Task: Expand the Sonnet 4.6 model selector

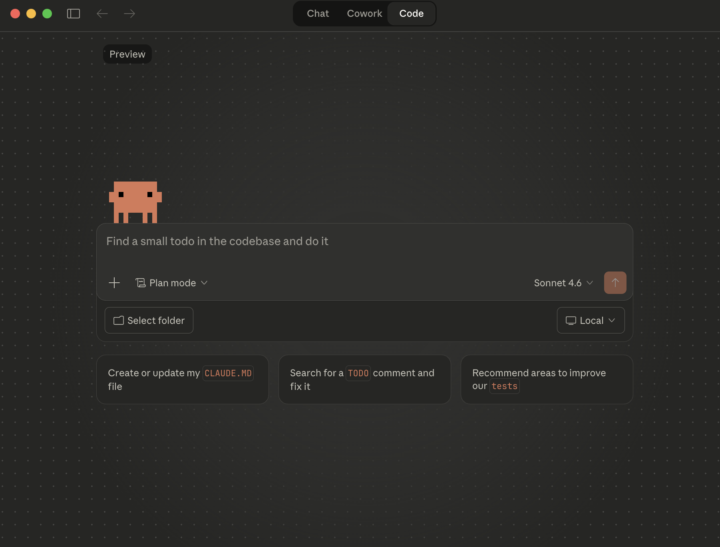Action: click(563, 283)
